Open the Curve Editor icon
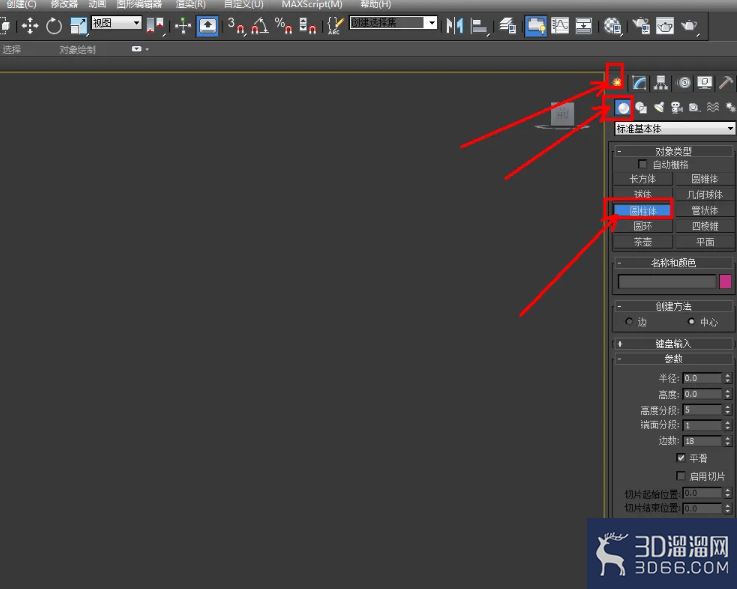737x589 pixels. [560, 25]
